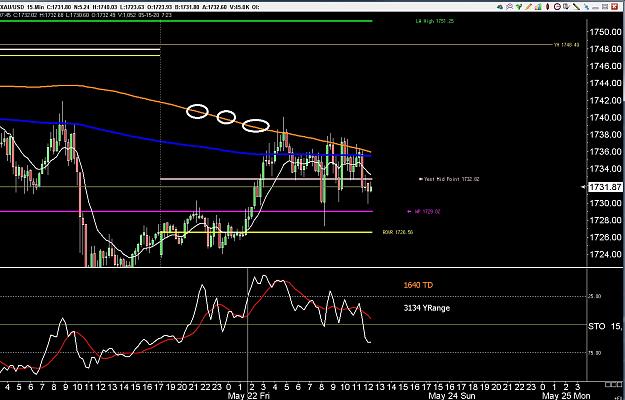Close the chart with red X

click(614, 6)
